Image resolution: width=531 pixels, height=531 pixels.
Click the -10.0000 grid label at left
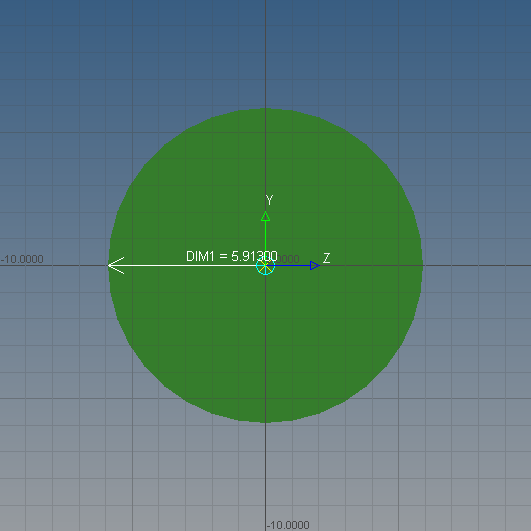tap(22, 259)
